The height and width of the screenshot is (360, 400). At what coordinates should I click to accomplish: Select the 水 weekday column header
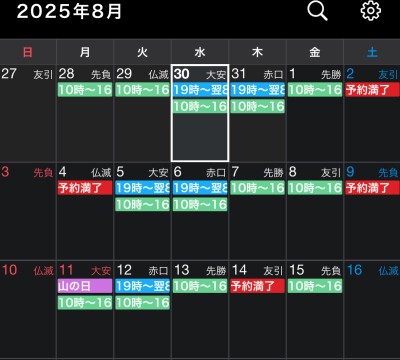[200, 52]
